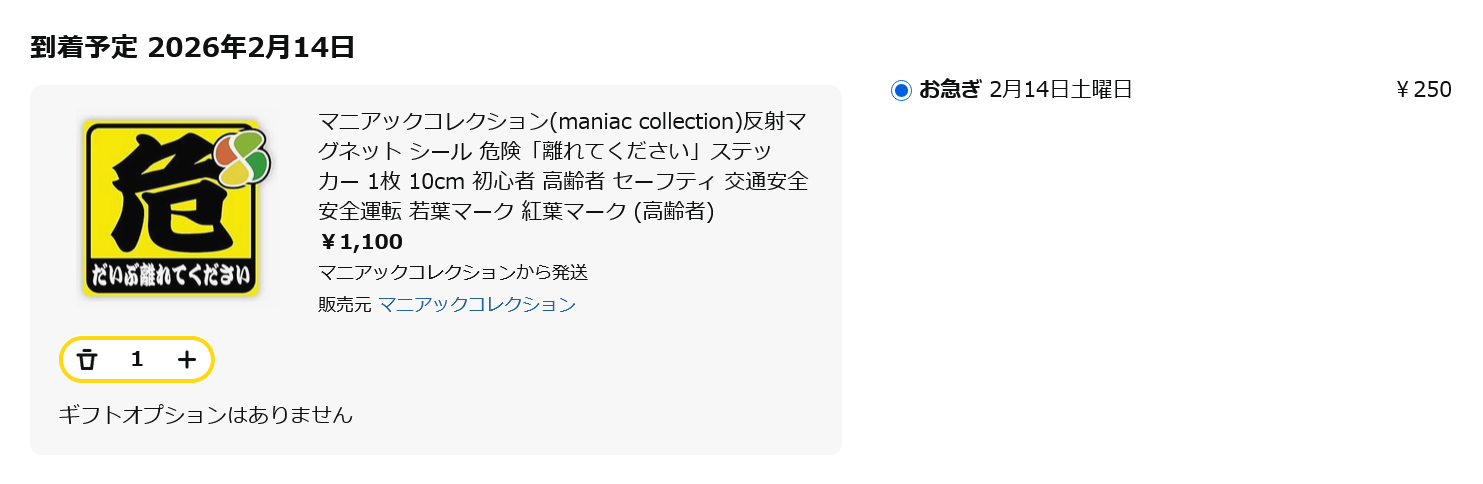Click the quantity number 1 in the stepper
The height and width of the screenshot is (484, 1483).
137,360
